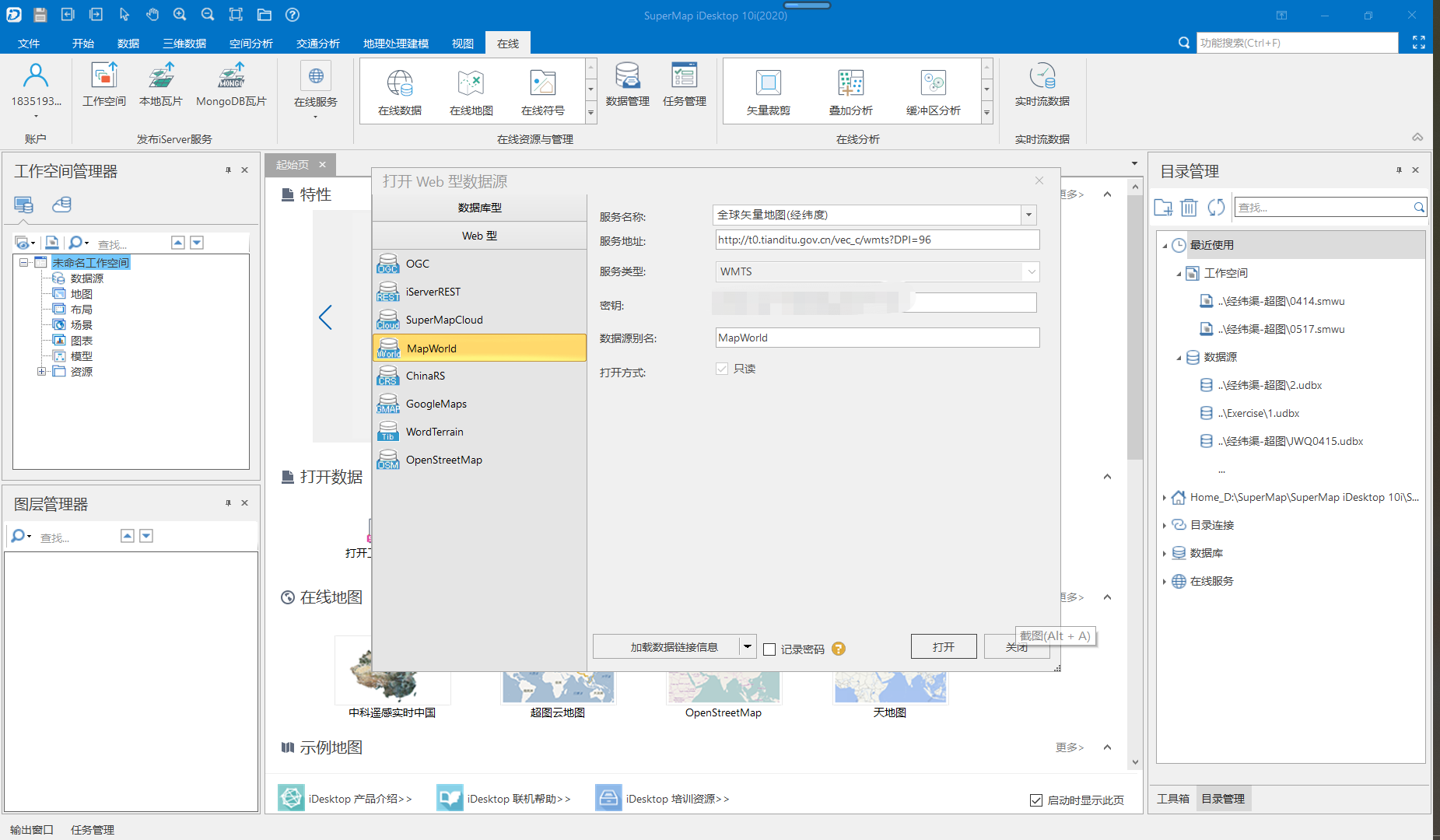1440x840 pixels.
Task: Click the start page vertical scrollbar
Action: click(x=1135, y=327)
